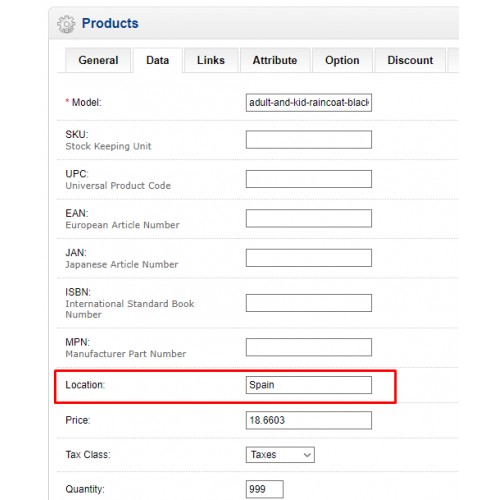The height and width of the screenshot is (500, 500).
Task: Focus the SKU text field
Action: pyautogui.click(x=309, y=139)
